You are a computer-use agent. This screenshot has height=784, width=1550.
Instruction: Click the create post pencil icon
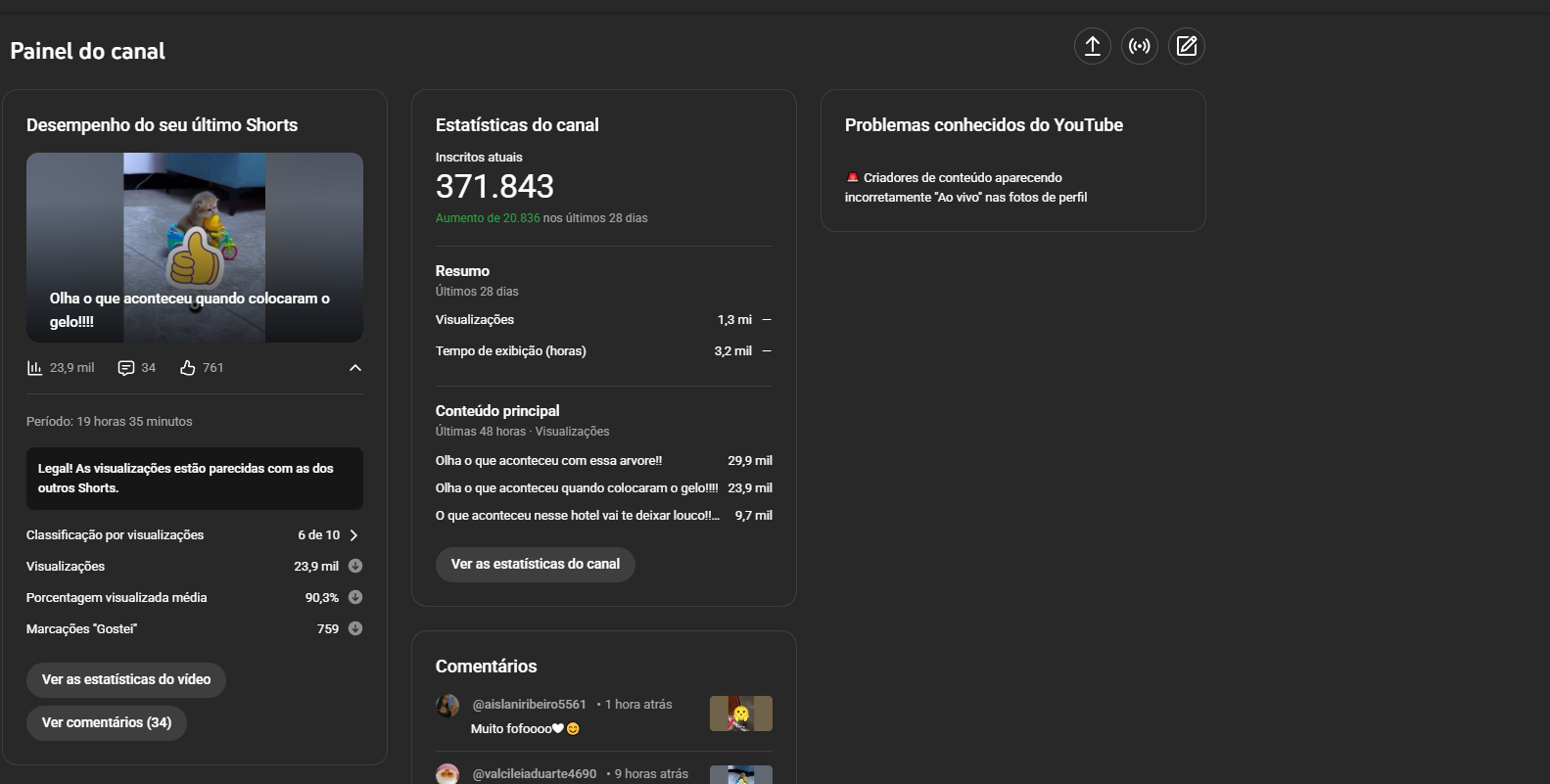click(1187, 46)
